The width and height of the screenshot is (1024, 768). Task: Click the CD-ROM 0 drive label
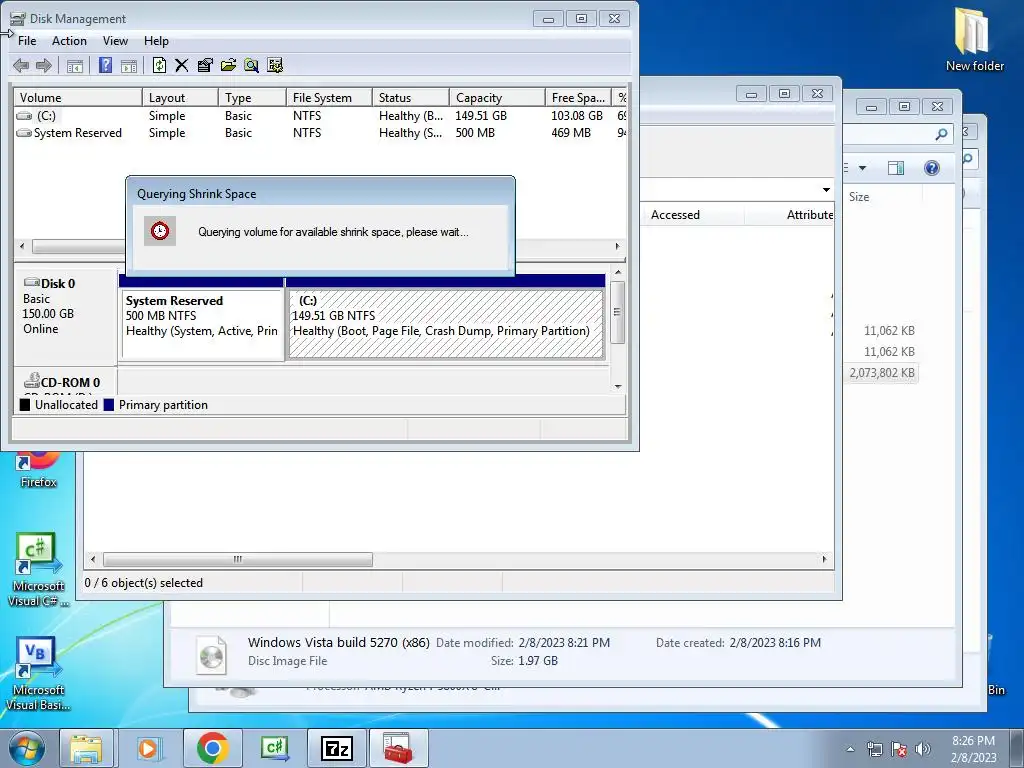click(62, 382)
